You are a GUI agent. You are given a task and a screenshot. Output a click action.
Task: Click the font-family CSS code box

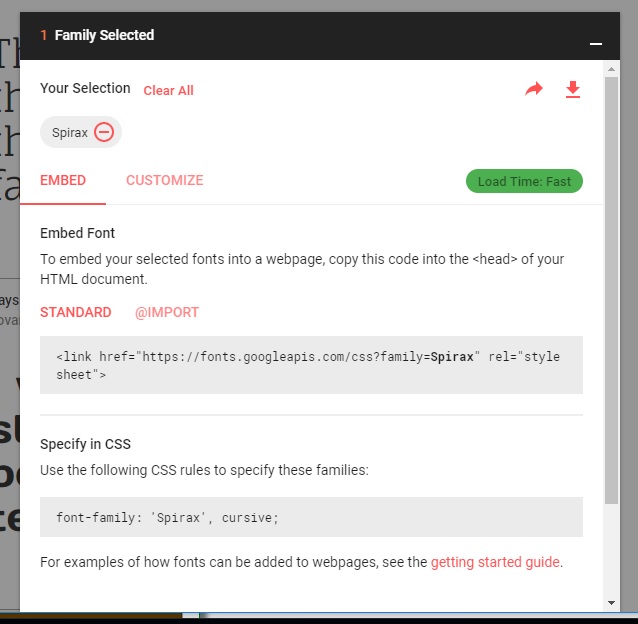click(x=311, y=517)
